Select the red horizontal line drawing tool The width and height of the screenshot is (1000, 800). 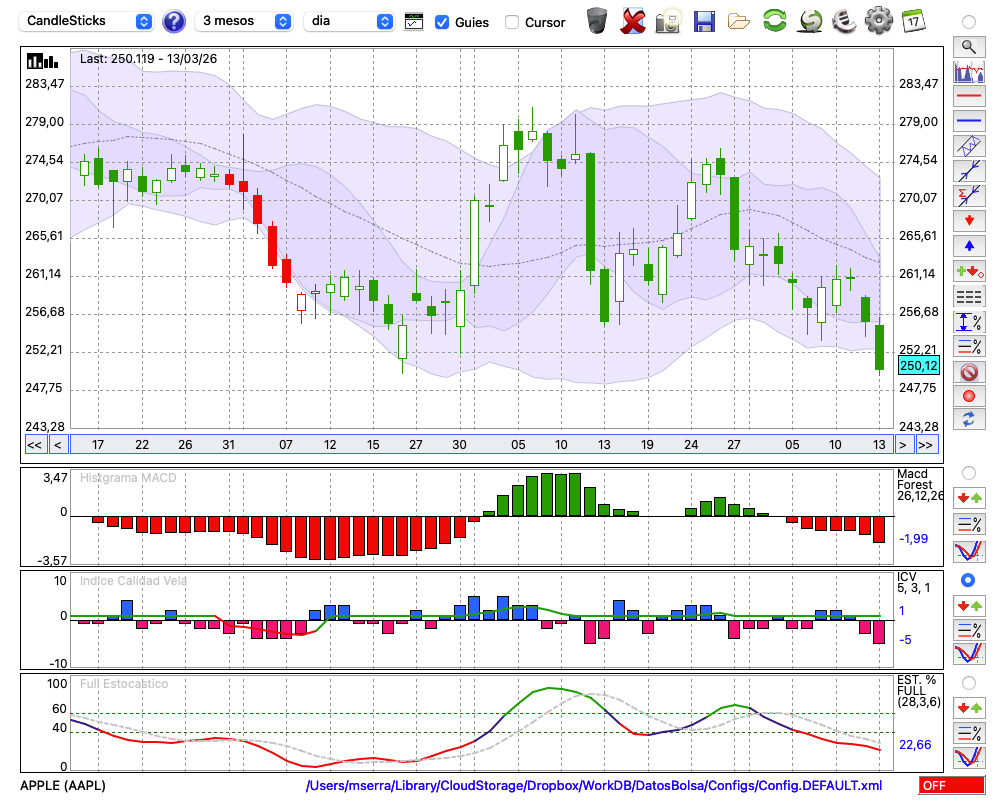click(968, 97)
